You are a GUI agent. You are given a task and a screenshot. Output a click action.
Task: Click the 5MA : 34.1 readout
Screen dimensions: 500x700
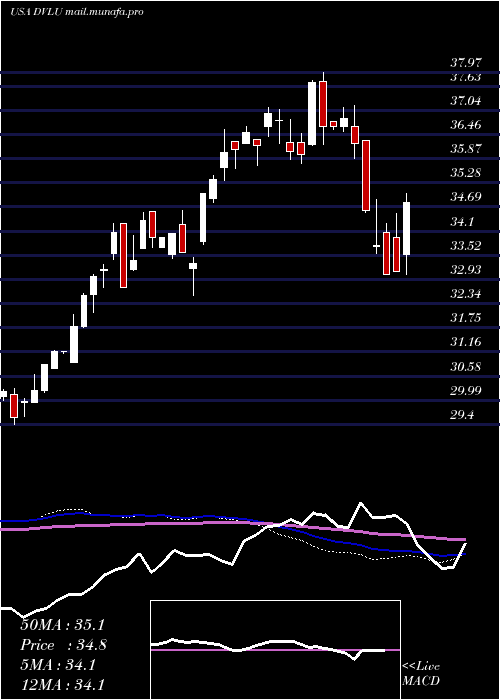[58, 665]
